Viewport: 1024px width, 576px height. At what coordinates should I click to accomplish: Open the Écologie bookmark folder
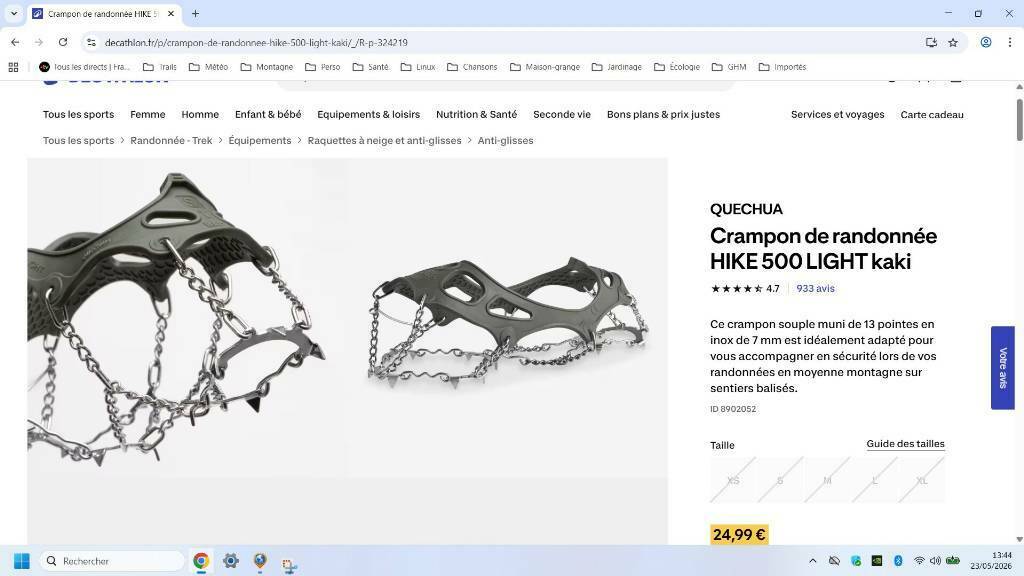click(x=677, y=67)
